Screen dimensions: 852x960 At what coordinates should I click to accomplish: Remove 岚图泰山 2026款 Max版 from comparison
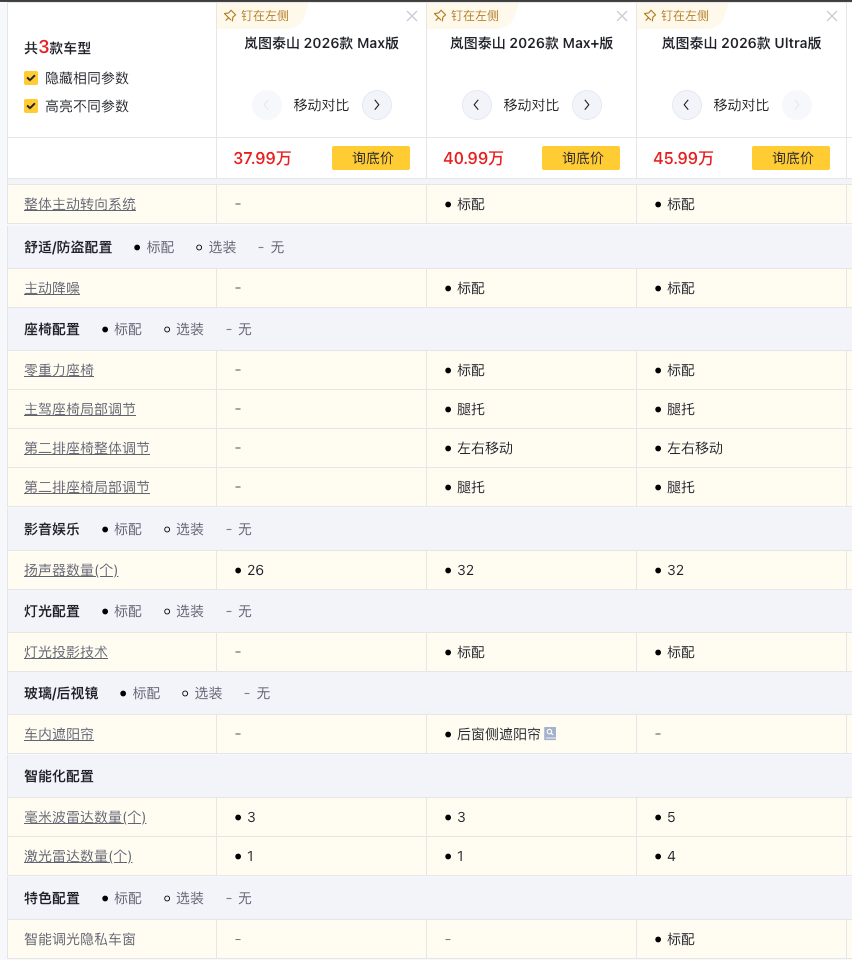(412, 17)
